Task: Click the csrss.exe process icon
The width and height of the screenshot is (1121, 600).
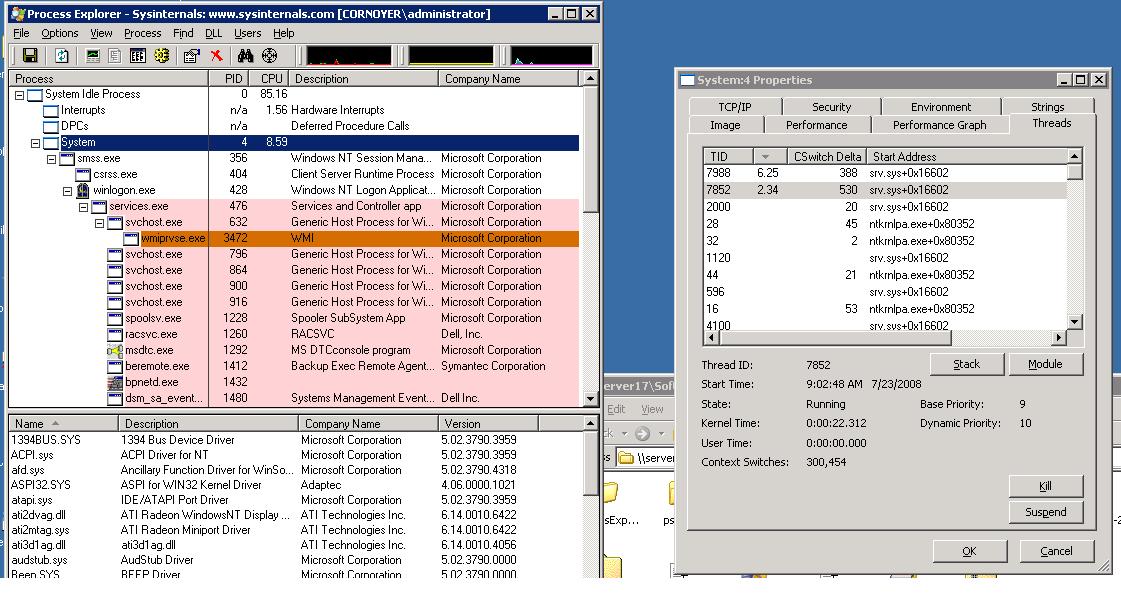Action: point(83,174)
